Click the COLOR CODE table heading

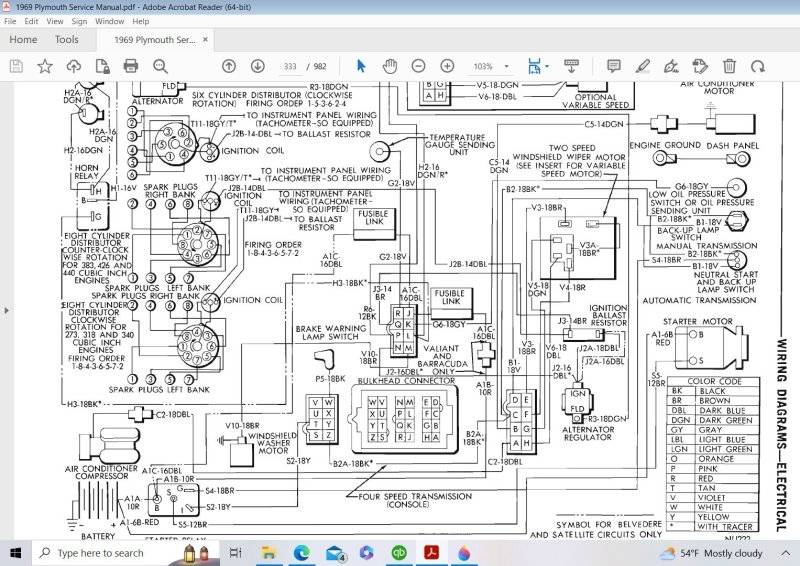(714, 381)
